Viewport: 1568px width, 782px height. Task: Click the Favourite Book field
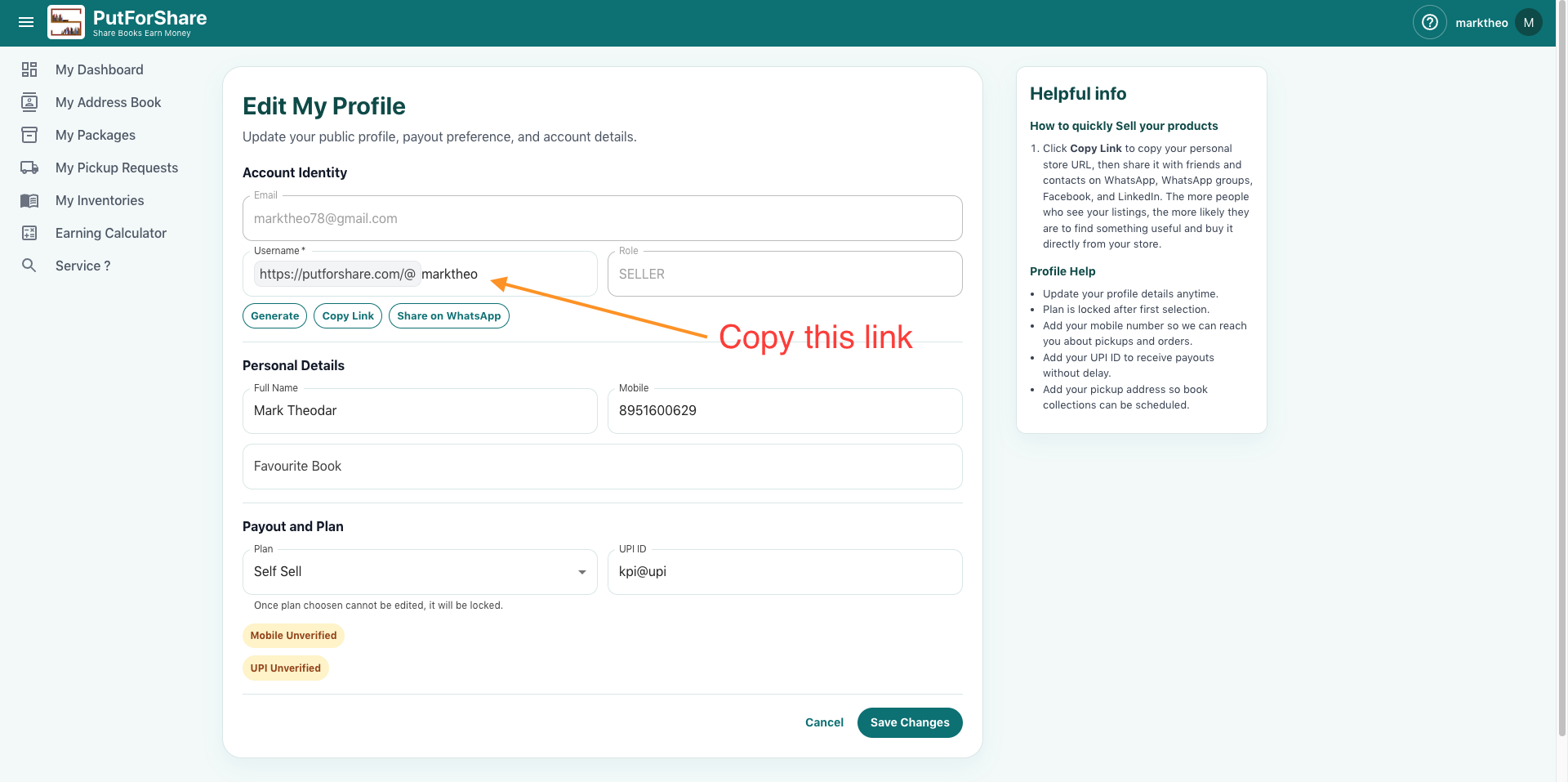point(603,467)
